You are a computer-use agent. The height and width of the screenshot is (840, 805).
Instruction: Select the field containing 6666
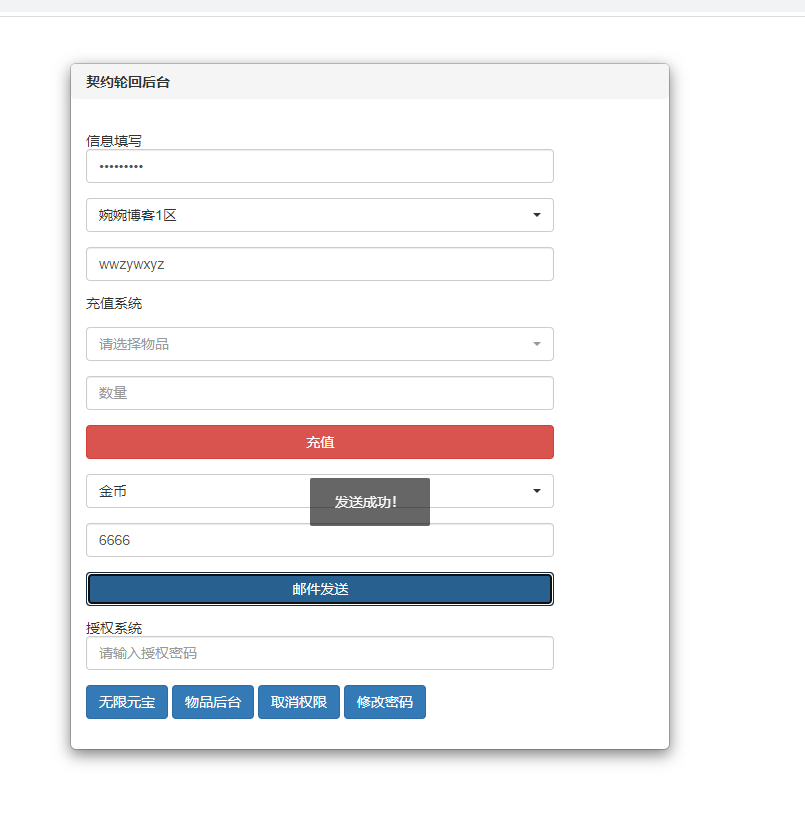(319, 540)
